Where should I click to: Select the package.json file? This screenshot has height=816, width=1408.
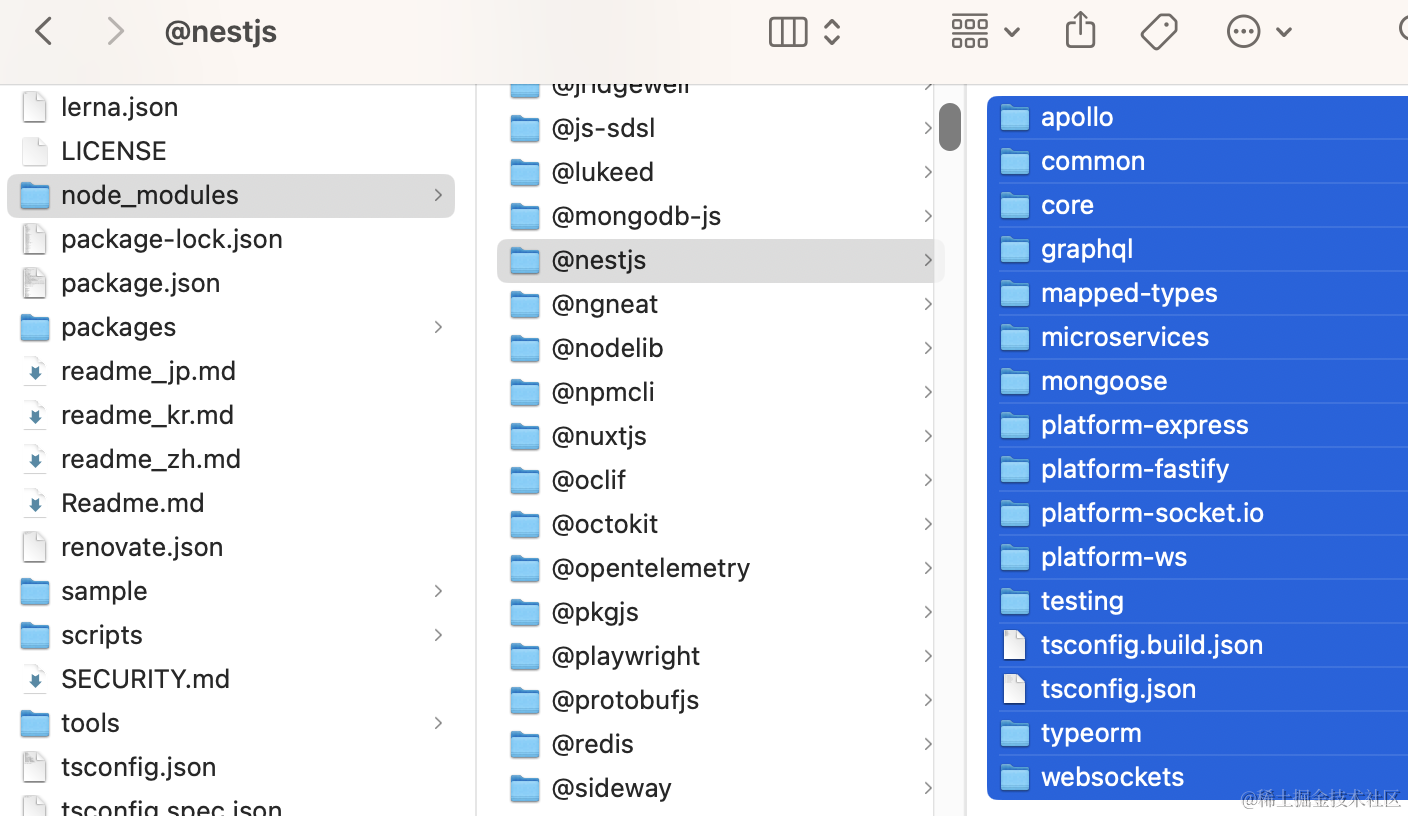point(140,283)
